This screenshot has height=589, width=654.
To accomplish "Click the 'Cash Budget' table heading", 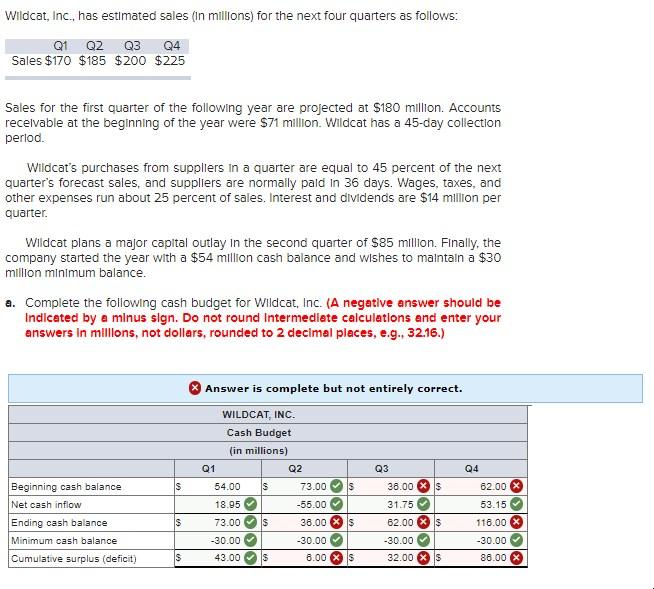I will pyautogui.click(x=259, y=432).
